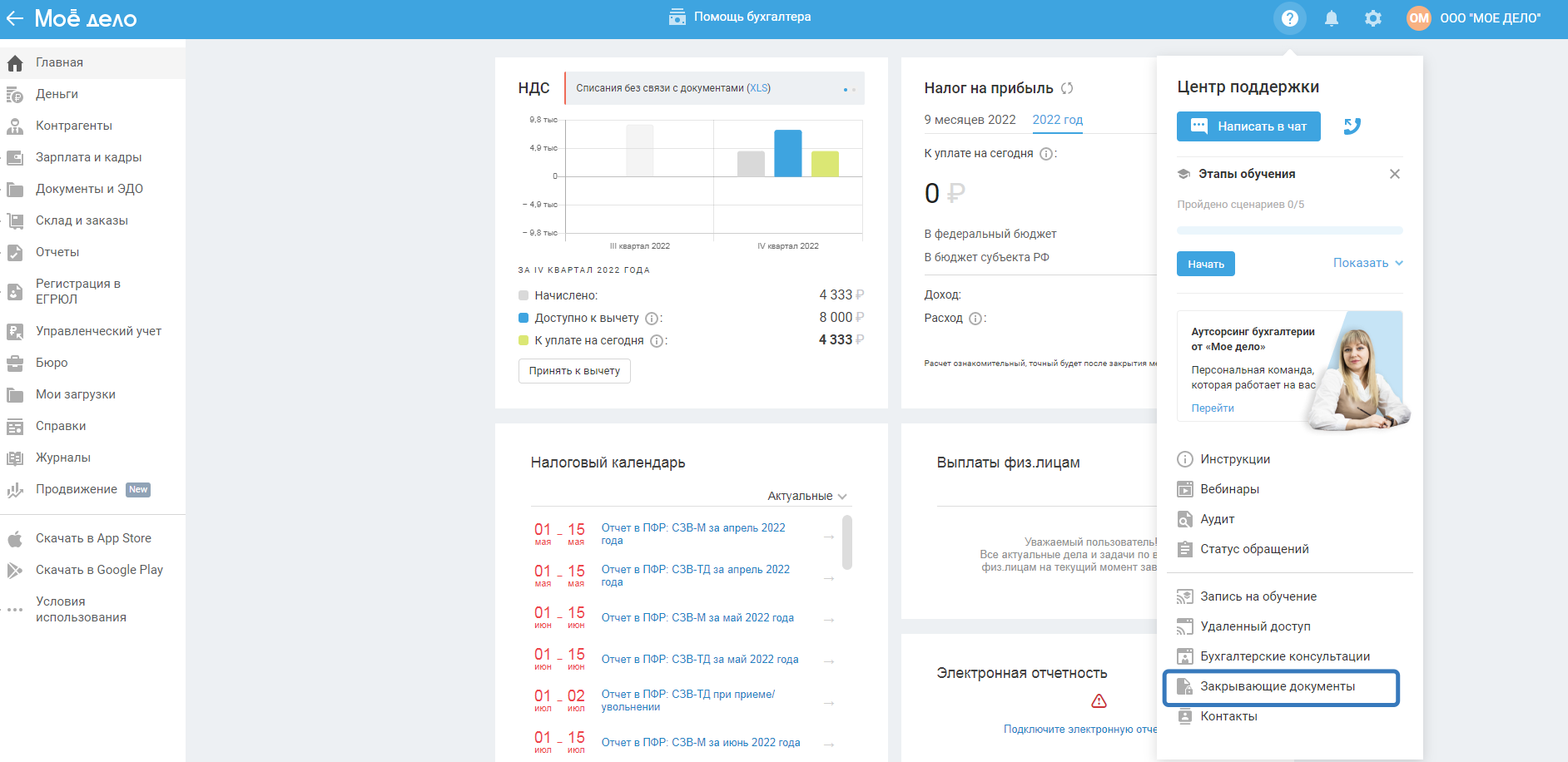Open the XLS link in НДС notice

coord(758,88)
